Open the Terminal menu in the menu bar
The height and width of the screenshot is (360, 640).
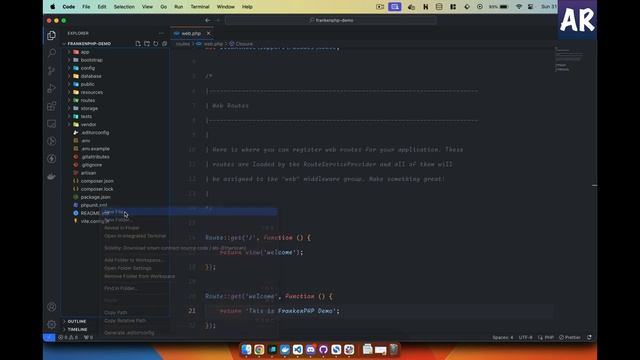(200, 7)
